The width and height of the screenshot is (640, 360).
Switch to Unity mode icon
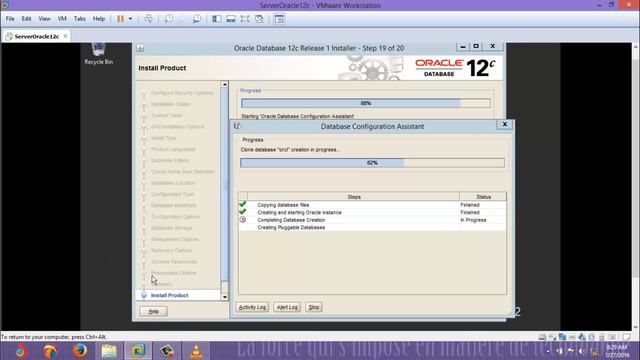(259, 19)
